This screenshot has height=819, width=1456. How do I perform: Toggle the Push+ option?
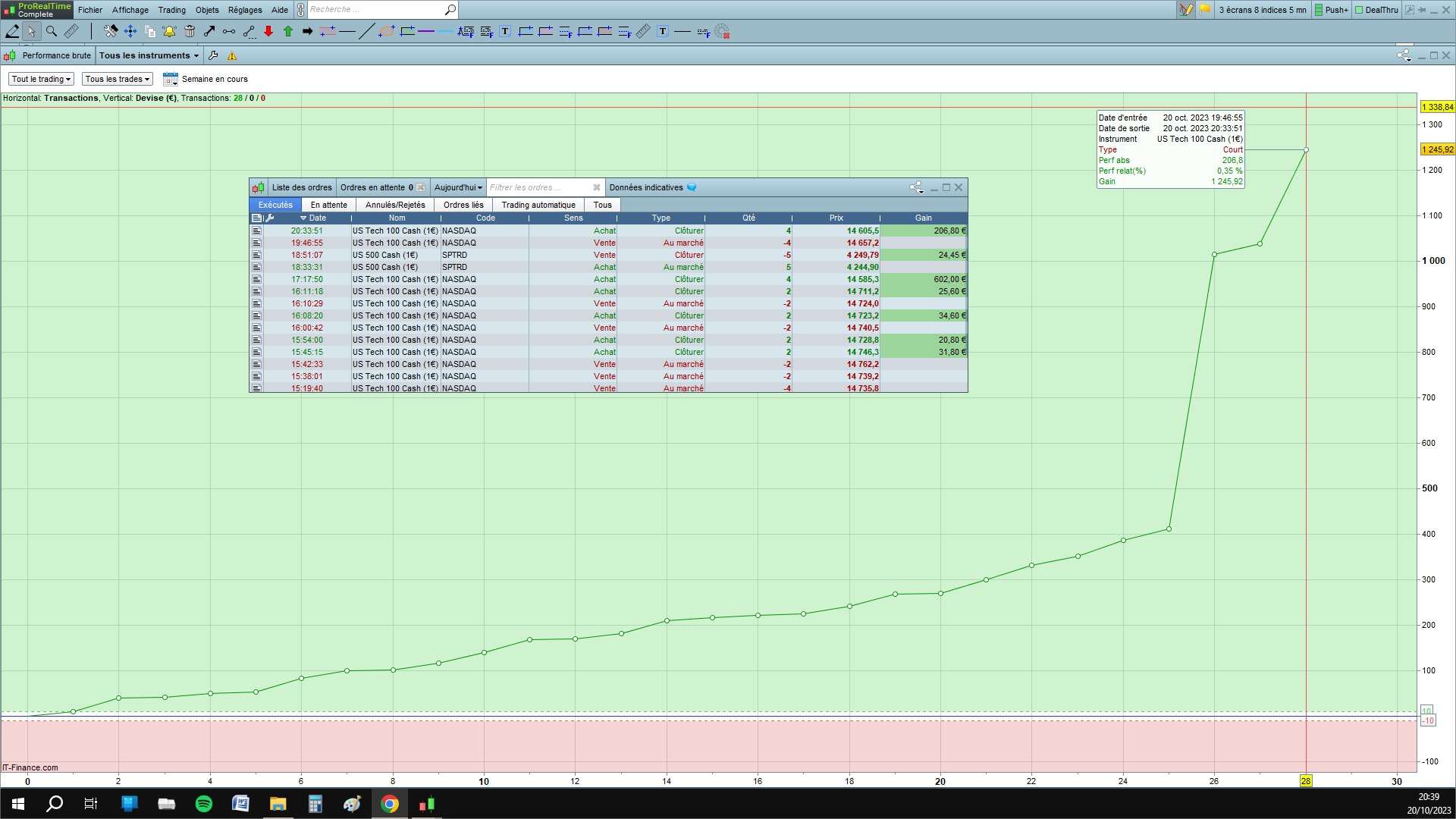1332,10
